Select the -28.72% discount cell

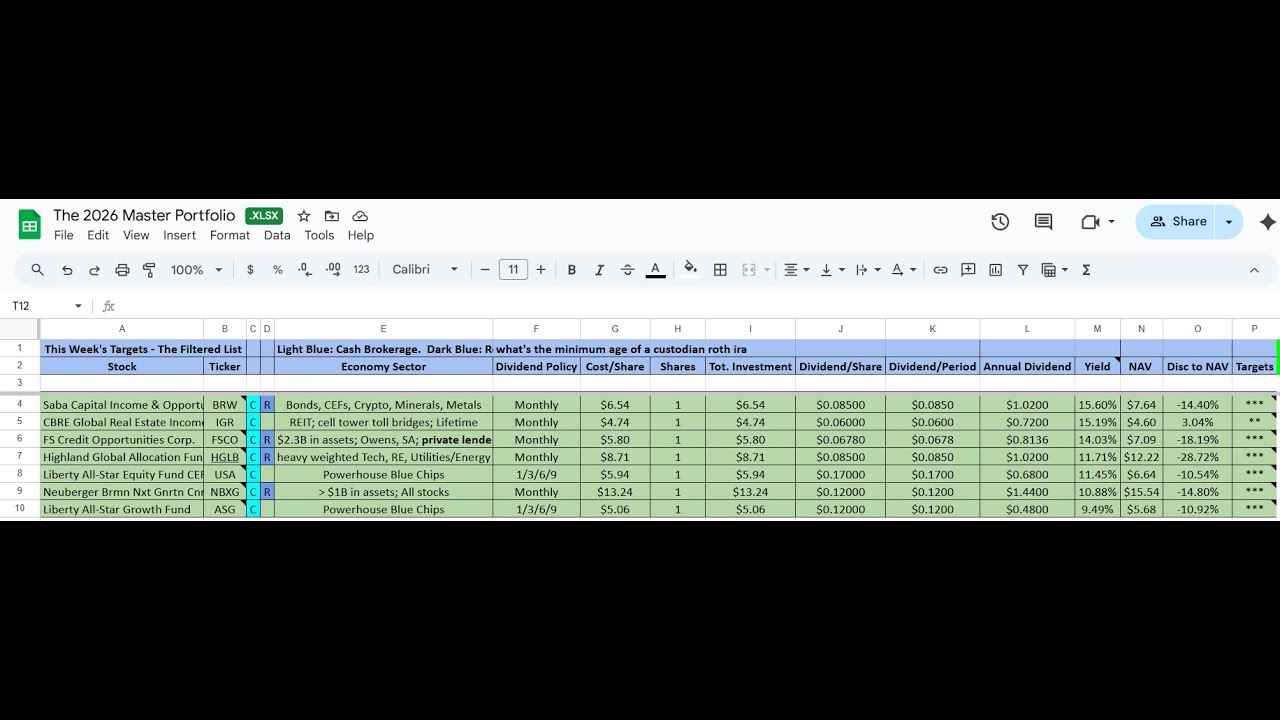[x=1198, y=457]
